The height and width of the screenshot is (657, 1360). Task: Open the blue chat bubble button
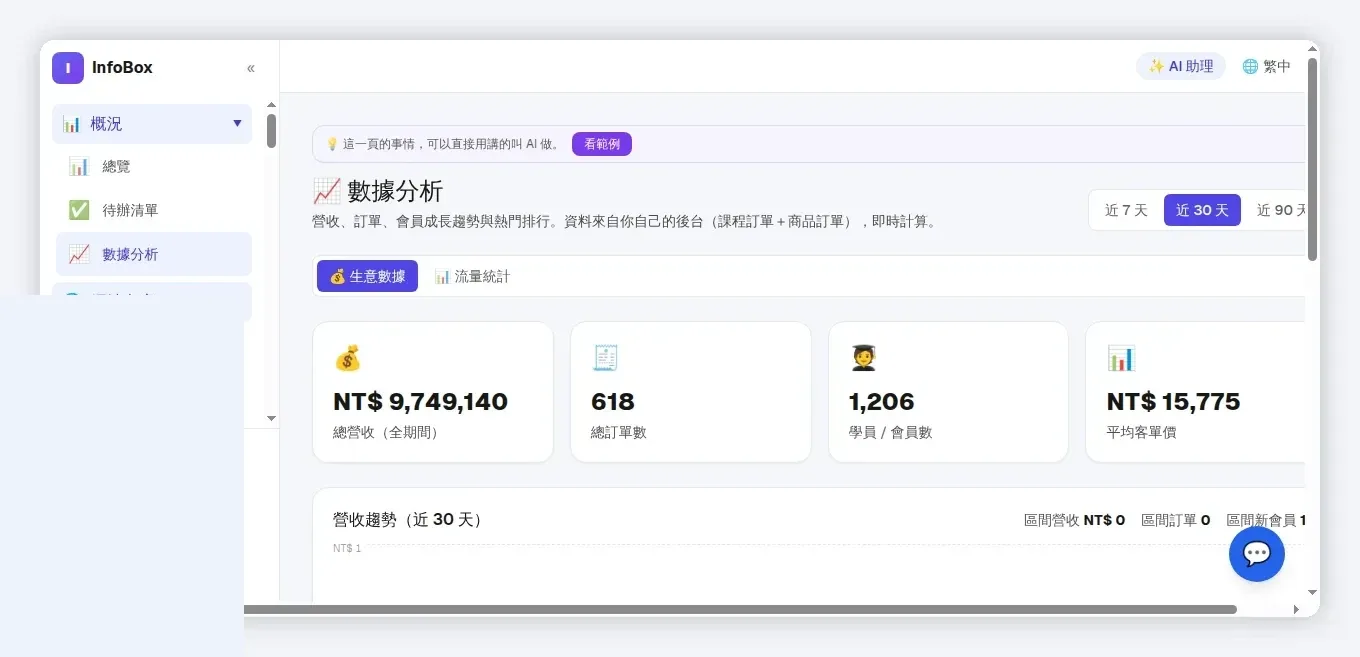click(x=1256, y=553)
